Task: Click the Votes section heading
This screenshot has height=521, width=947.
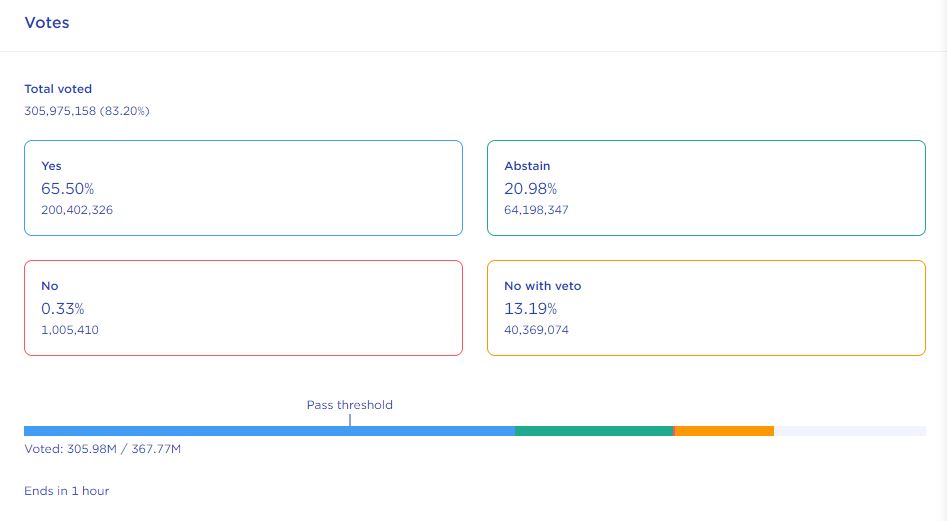Action: tap(47, 23)
